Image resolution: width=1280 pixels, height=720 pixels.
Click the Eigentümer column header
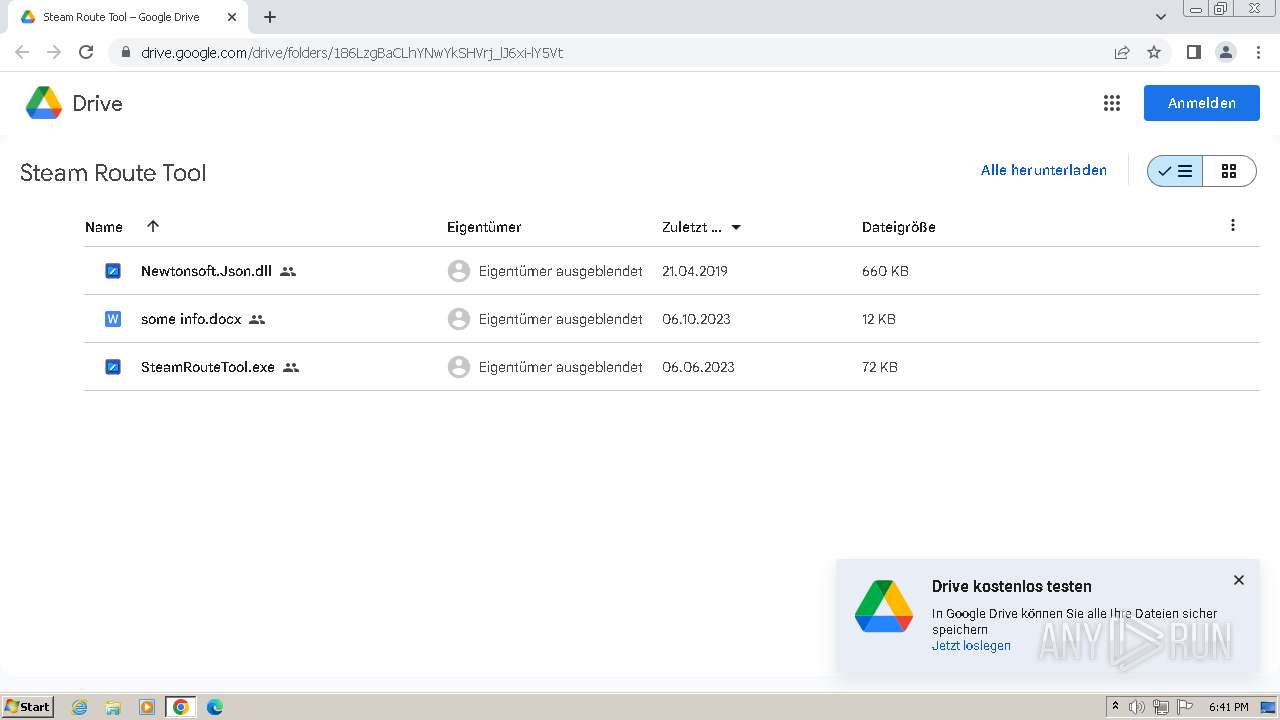pyautogui.click(x=484, y=227)
